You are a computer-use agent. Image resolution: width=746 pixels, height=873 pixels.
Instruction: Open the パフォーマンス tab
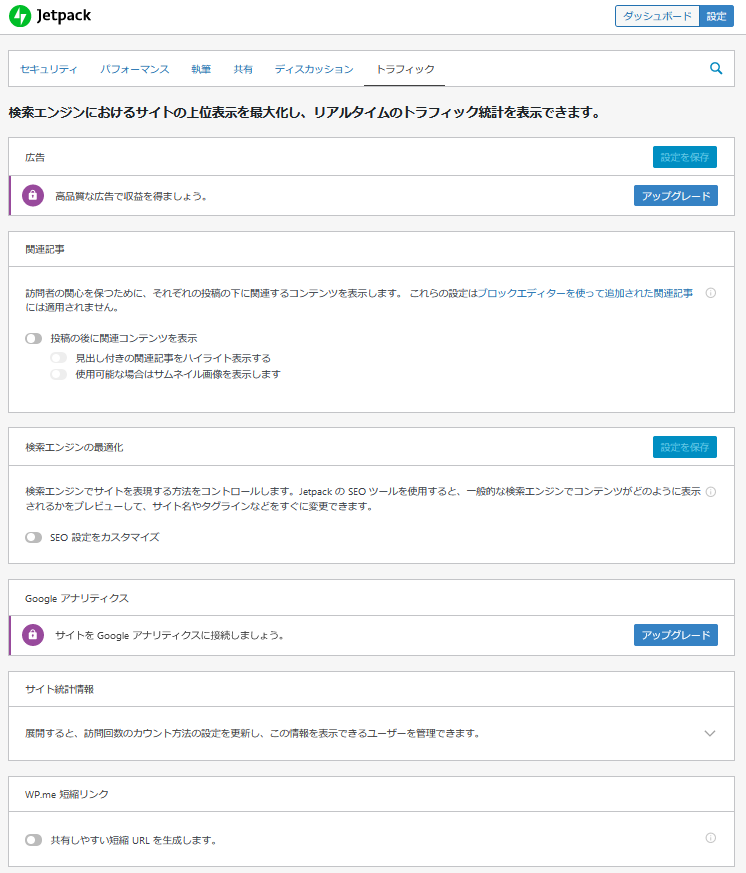134,69
